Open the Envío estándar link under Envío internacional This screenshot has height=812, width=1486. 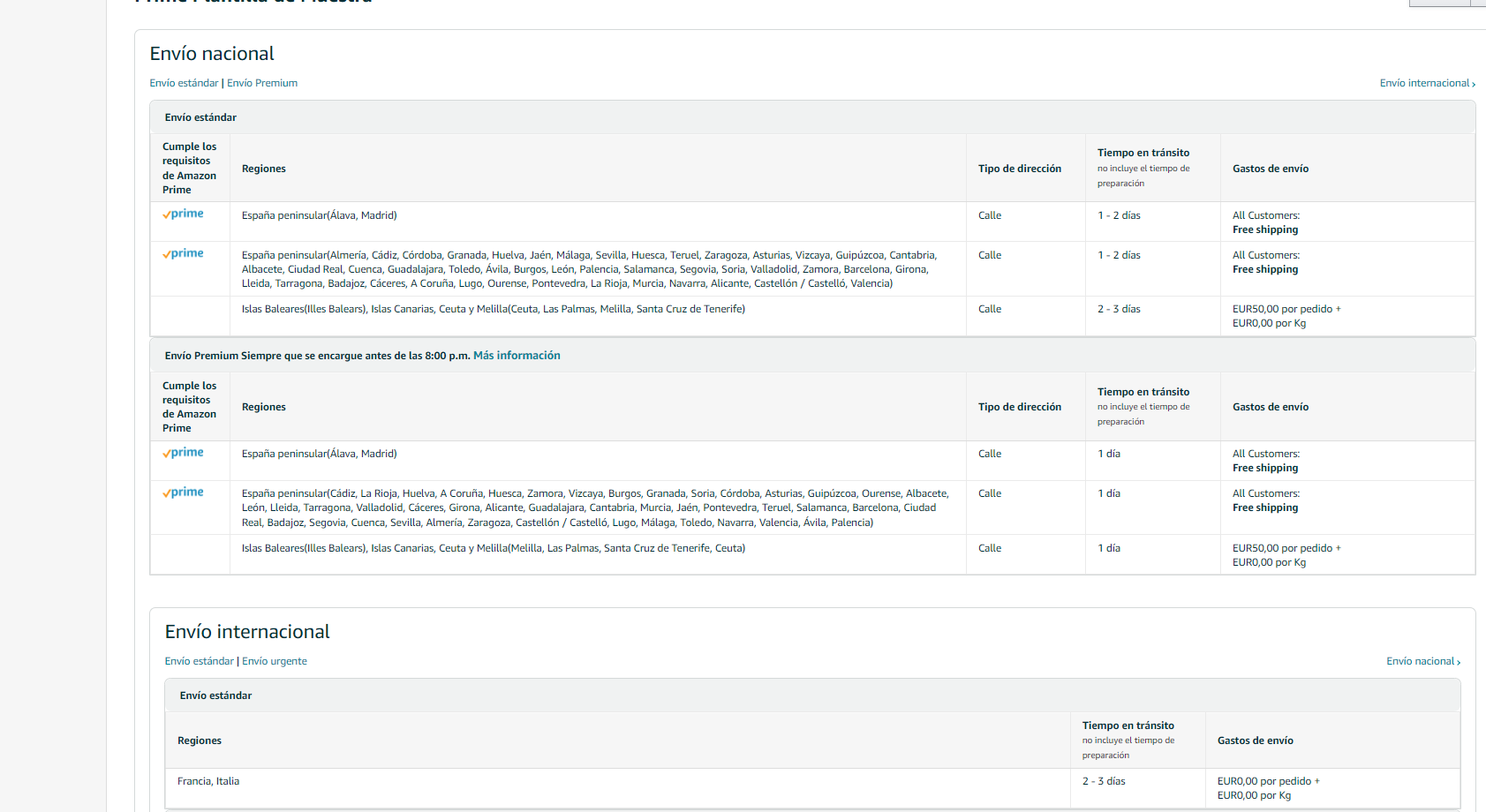199,661
